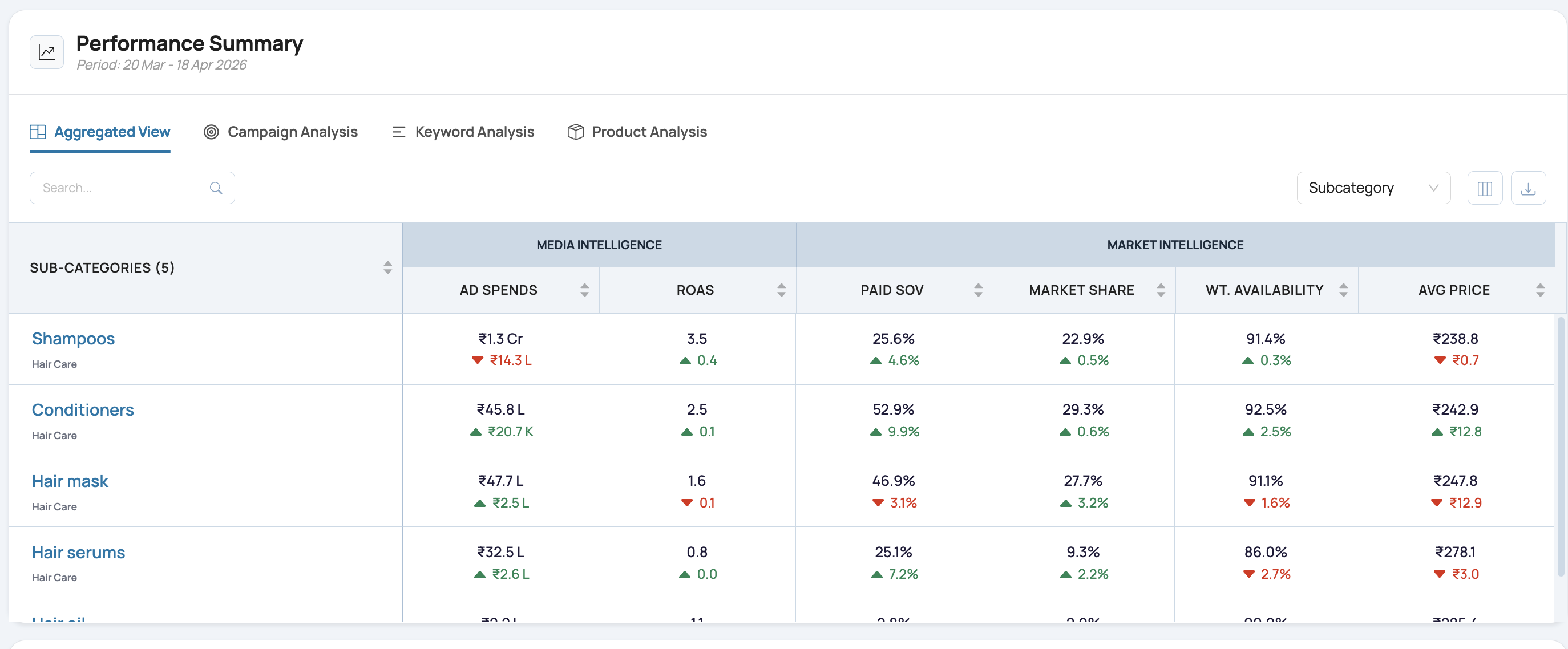Sort by the AD SPENDS sort arrows
Viewport: 1568px width, 649px height.
coord(584,290)
